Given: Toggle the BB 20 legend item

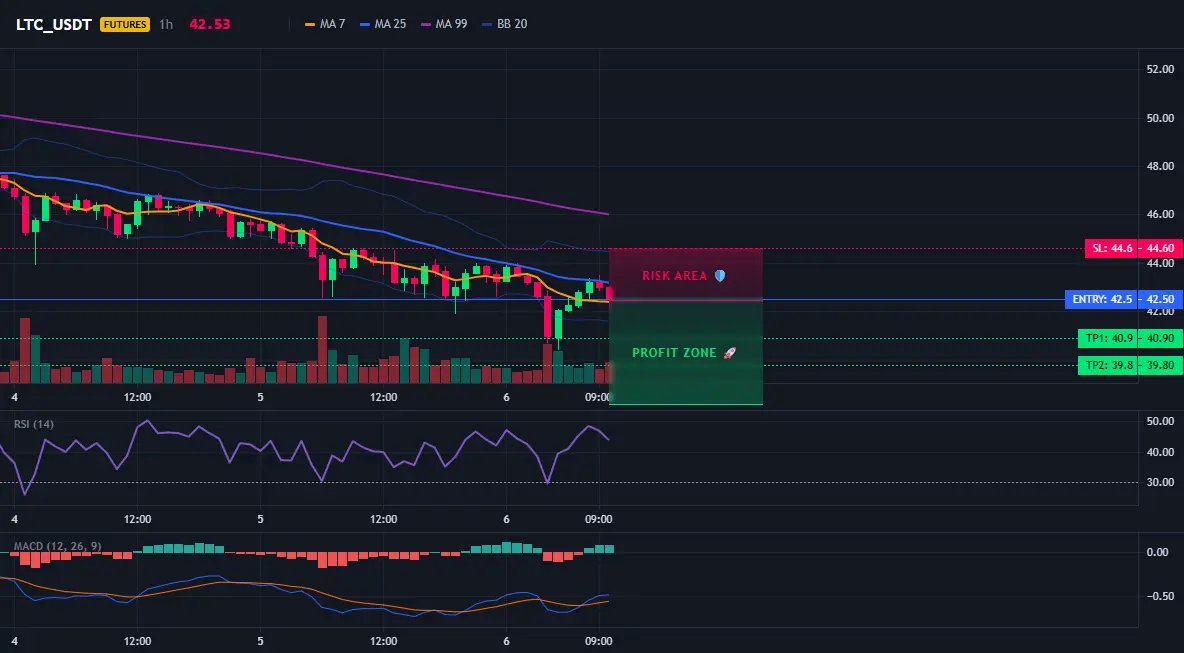Looking at the screenshot, I should (504, 24).
